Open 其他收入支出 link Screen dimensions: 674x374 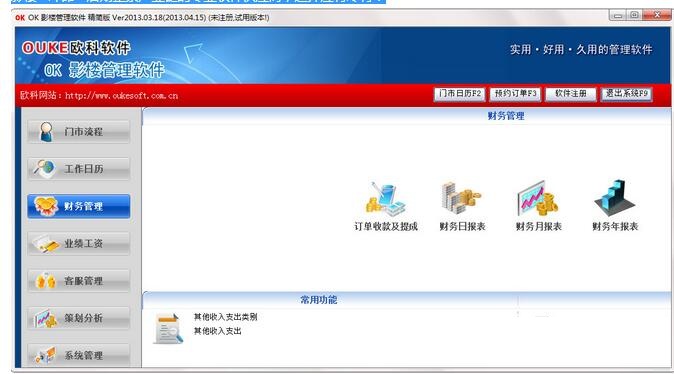coord(218,331)
